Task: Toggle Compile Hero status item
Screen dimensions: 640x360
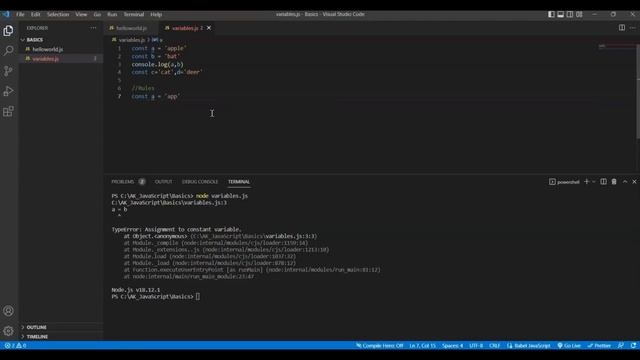Action: (380, 345)
